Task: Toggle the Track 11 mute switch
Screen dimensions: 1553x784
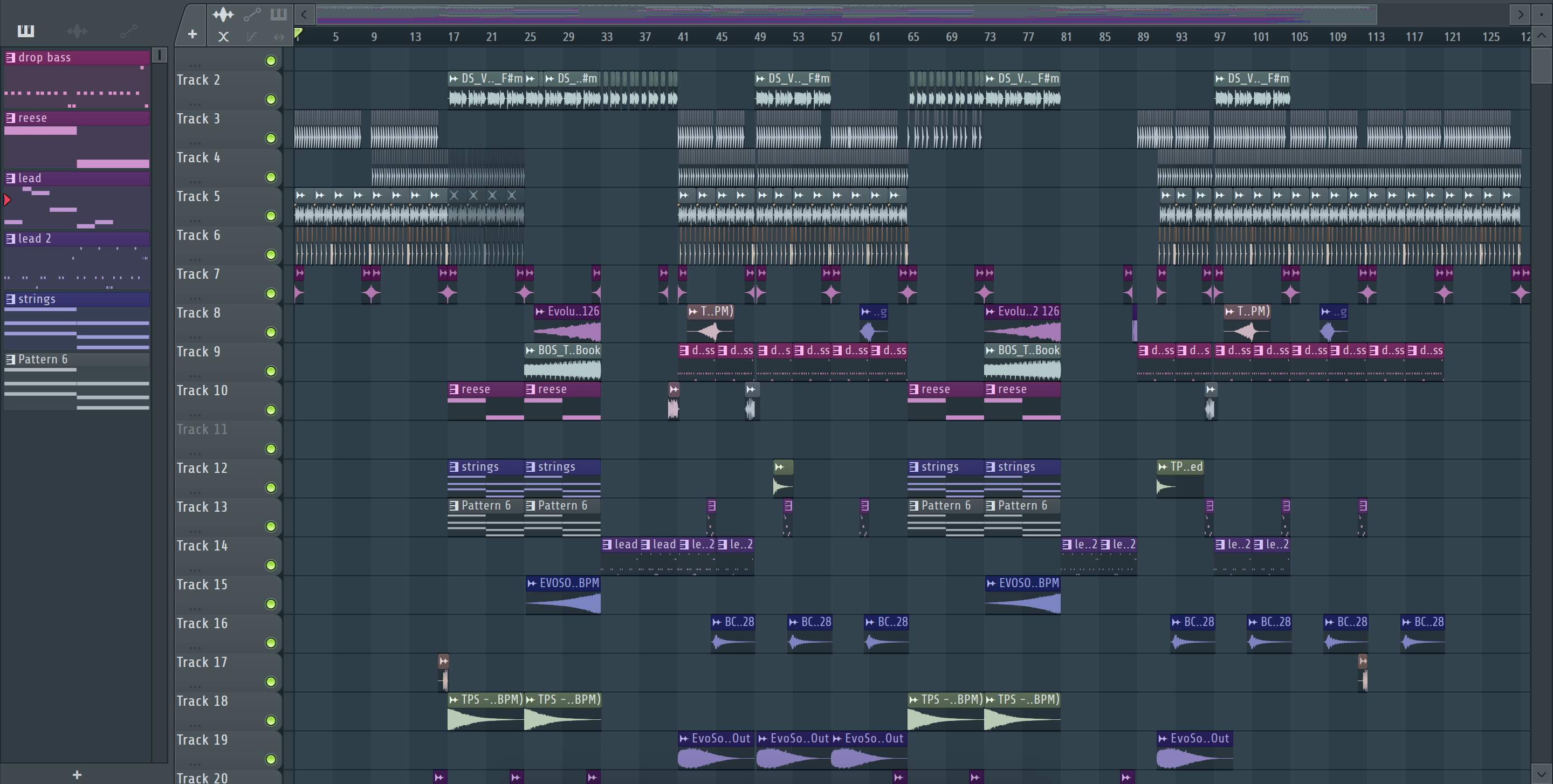Action: click(x=271, y=449)
